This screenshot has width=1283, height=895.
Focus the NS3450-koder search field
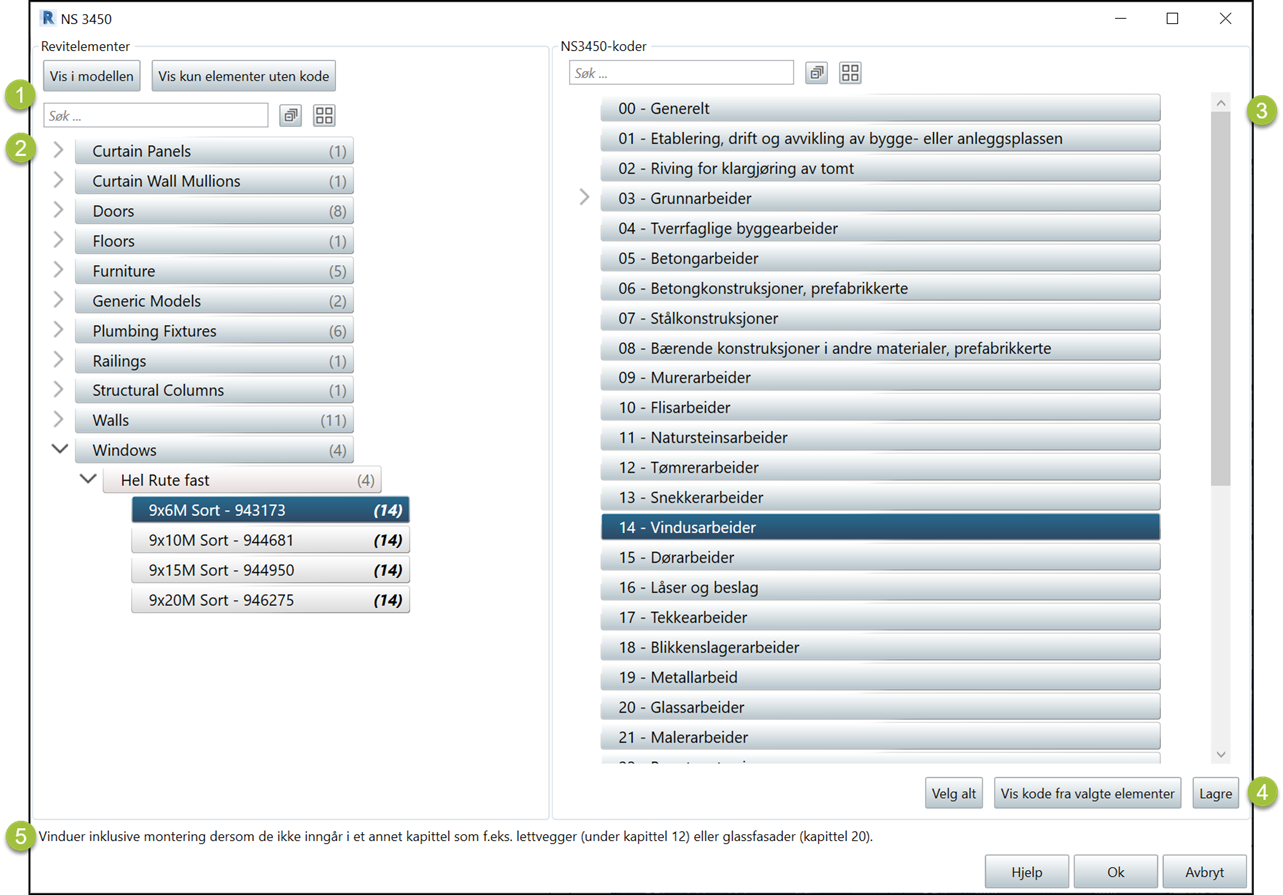pos(682,73)
